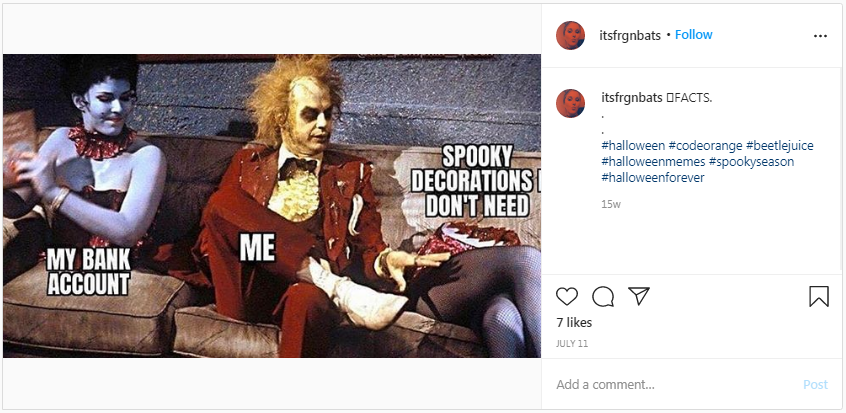846x413 pixels.
Task: Share post via paper plane icon
Action: [x=639, y=296]
